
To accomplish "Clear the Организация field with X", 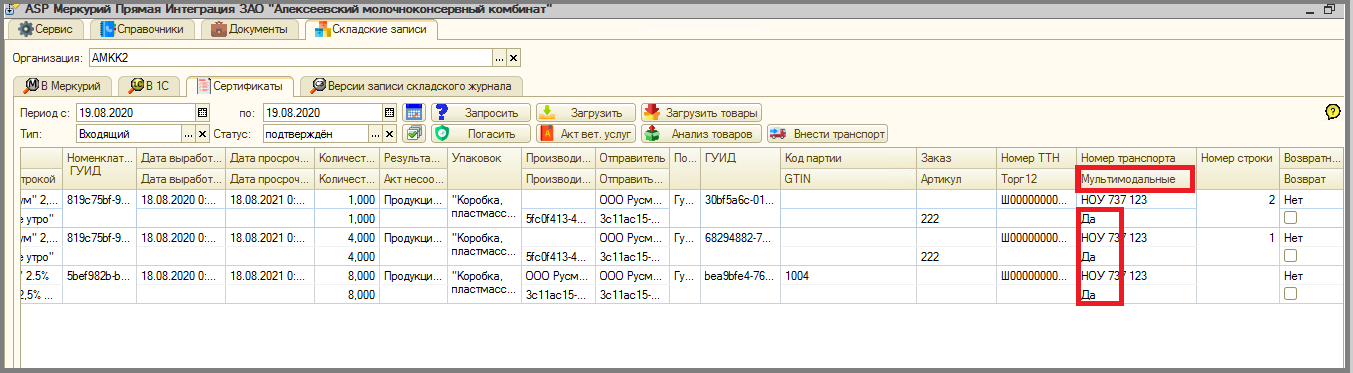I will [514, 58].
